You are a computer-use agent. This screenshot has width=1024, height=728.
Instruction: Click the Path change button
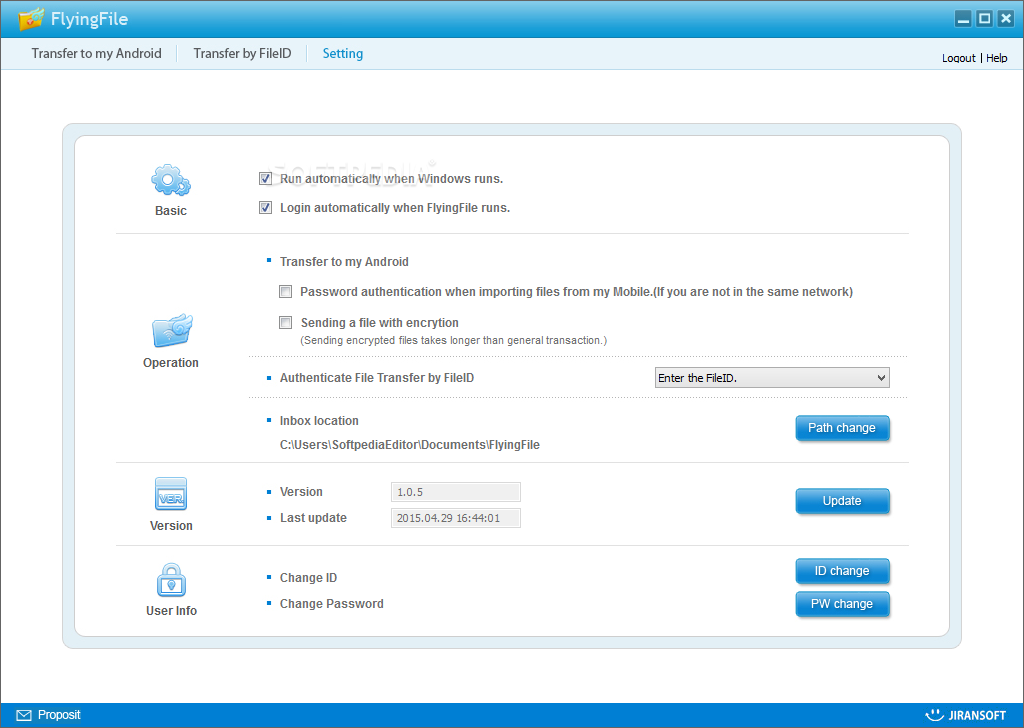pos(842,428)
